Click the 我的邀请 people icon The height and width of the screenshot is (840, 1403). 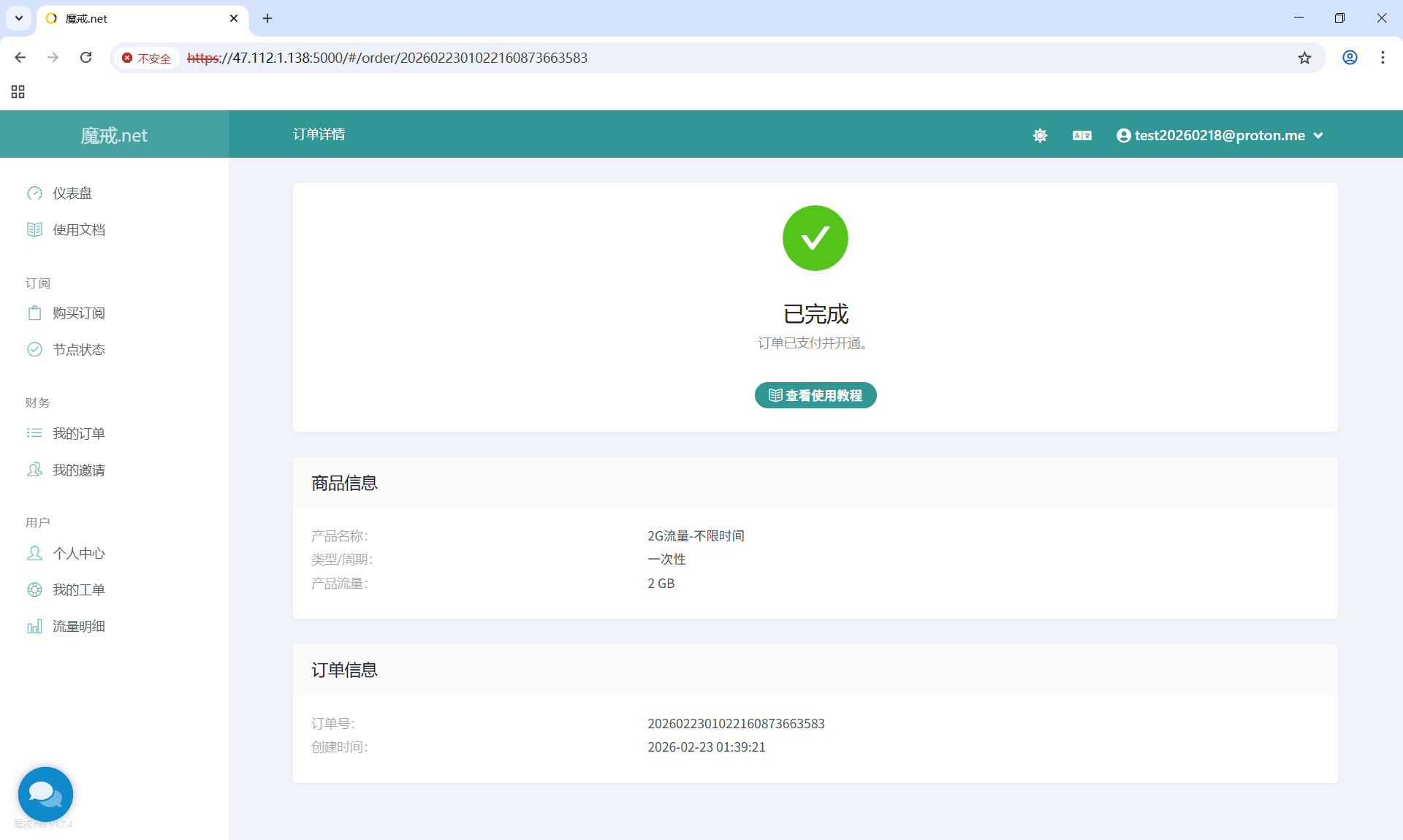tap(34, 470)
